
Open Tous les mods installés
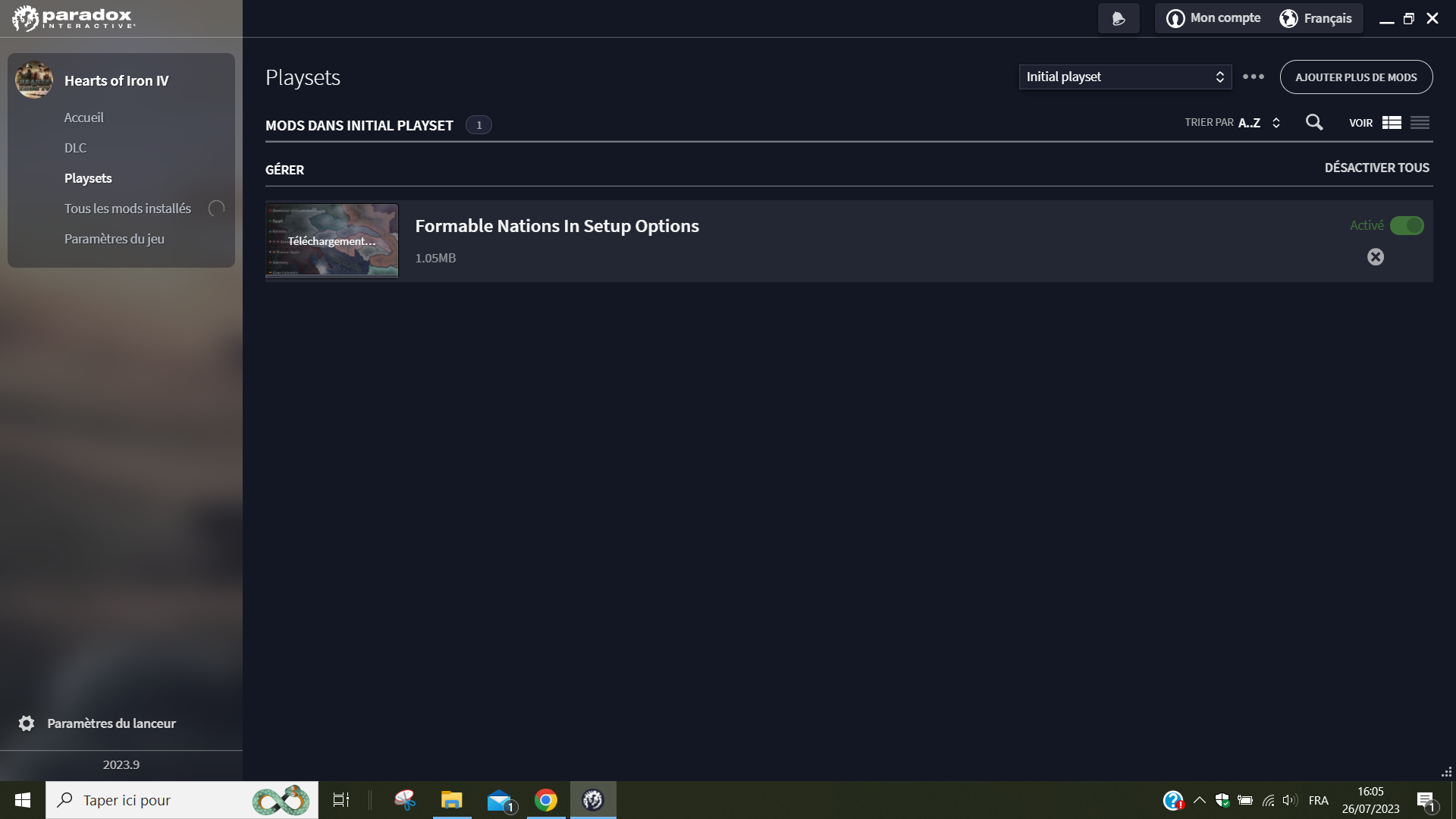click(x=127, y=209)
